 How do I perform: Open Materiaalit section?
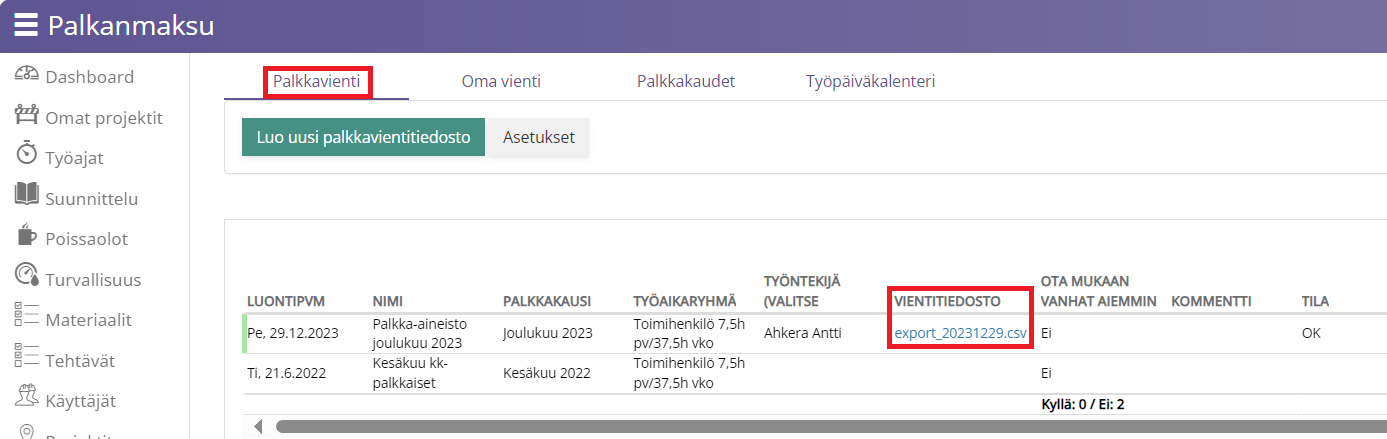tap(89, 320)
